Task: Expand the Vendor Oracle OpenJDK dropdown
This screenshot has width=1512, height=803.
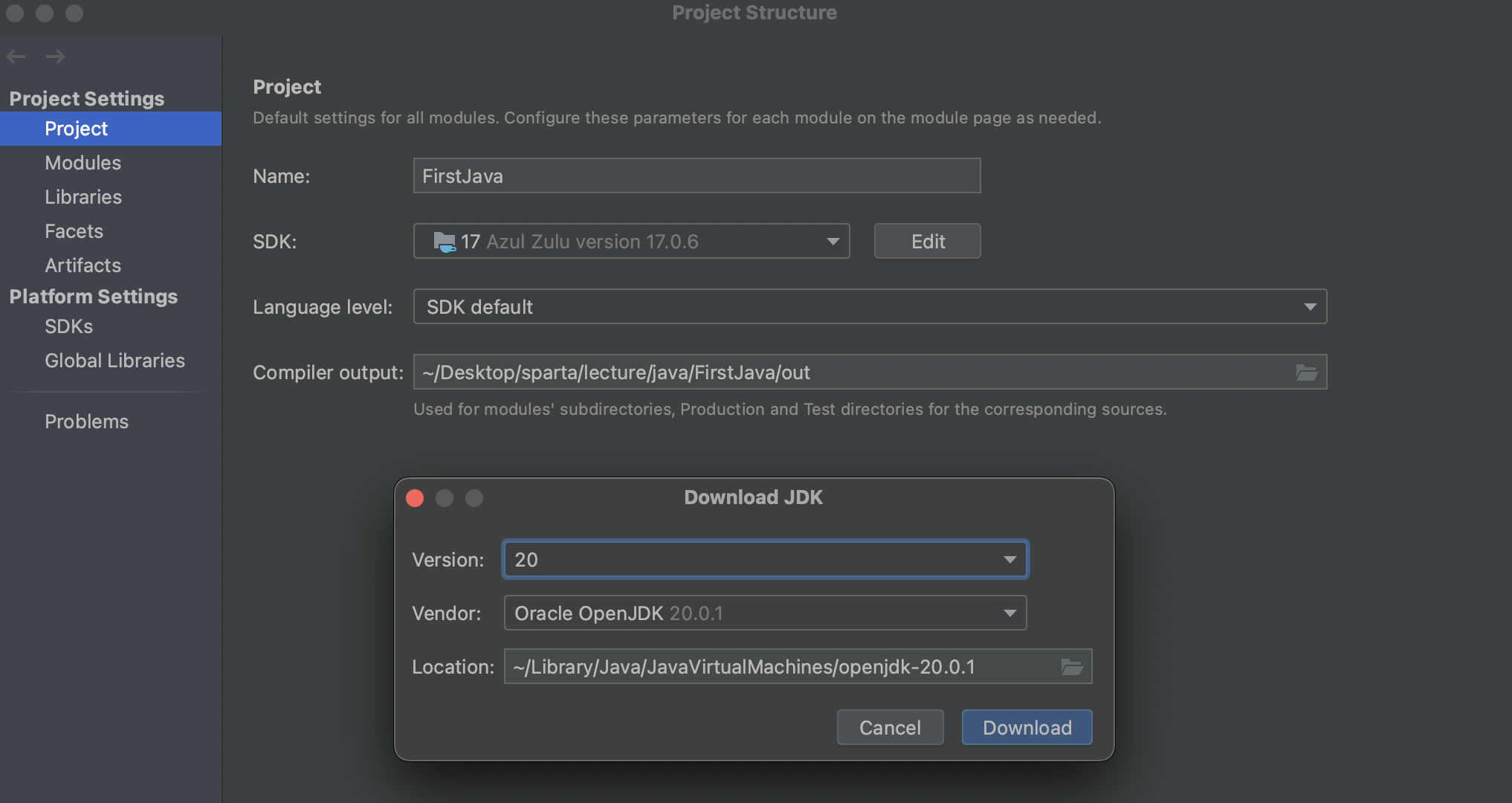Action: [1009, 613]
